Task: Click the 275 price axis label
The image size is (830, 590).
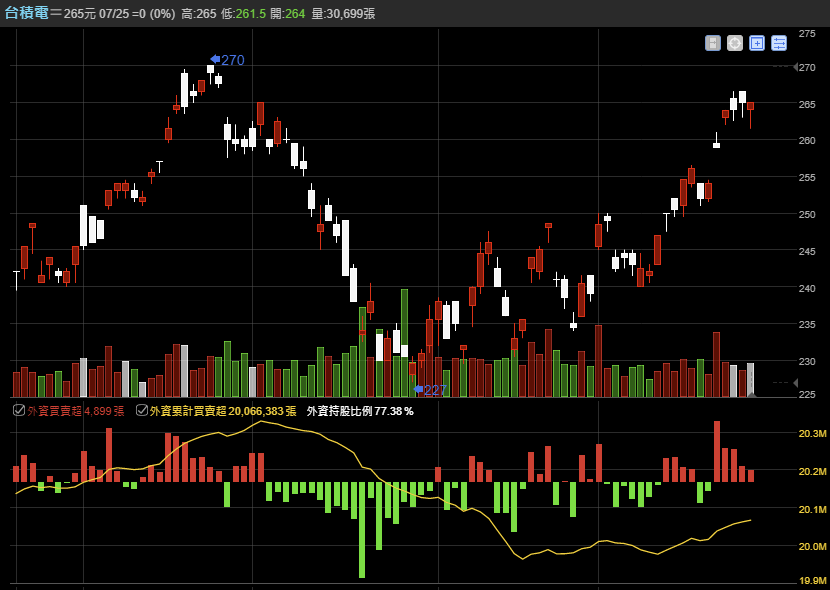Action: [x=807, y=33]
